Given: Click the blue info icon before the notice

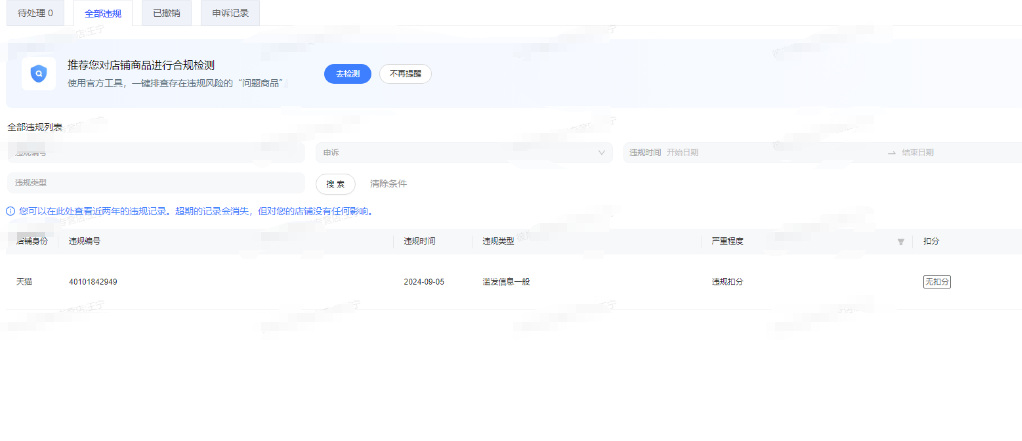Looking at the screenshot, I should tap(11, 211).
